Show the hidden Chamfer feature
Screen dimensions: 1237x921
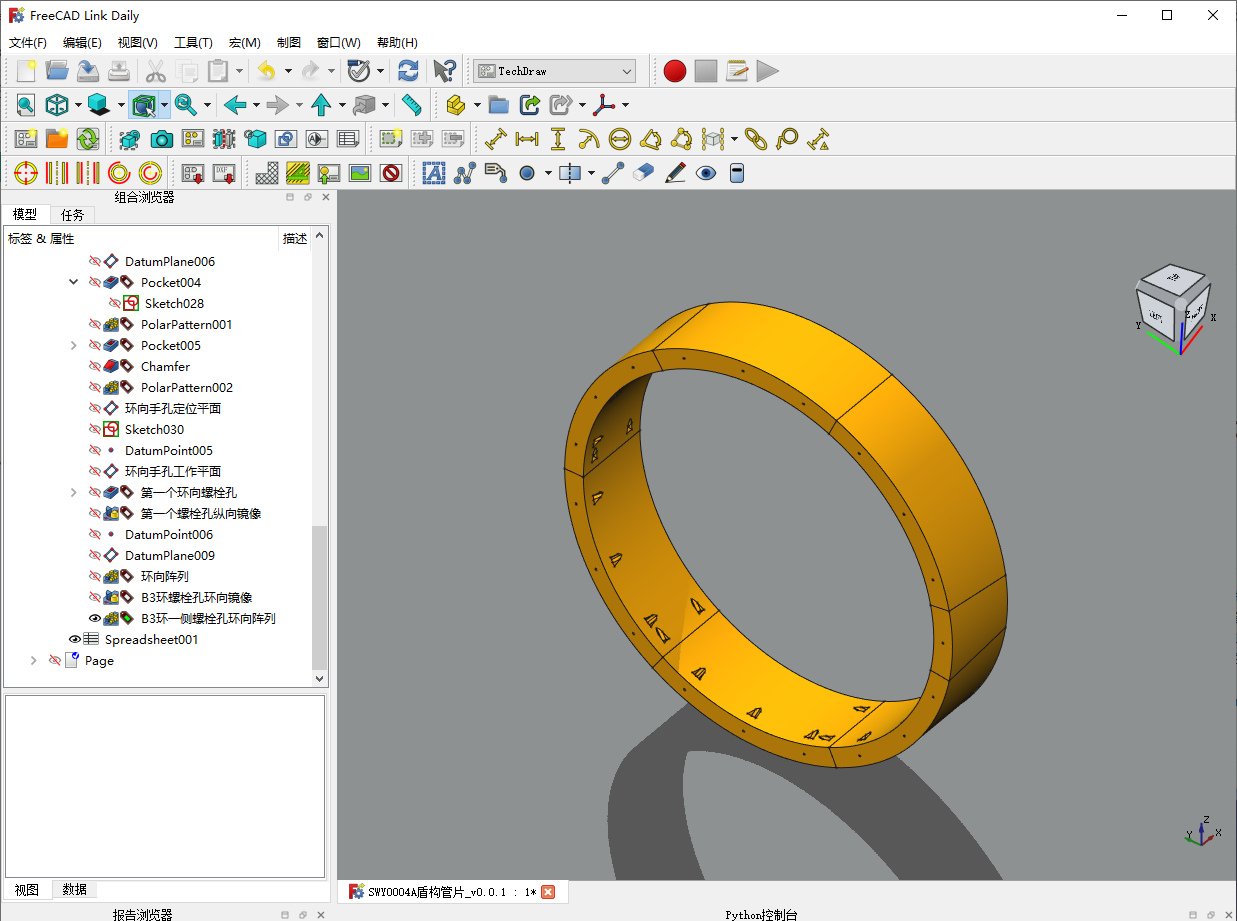point(95,367)
